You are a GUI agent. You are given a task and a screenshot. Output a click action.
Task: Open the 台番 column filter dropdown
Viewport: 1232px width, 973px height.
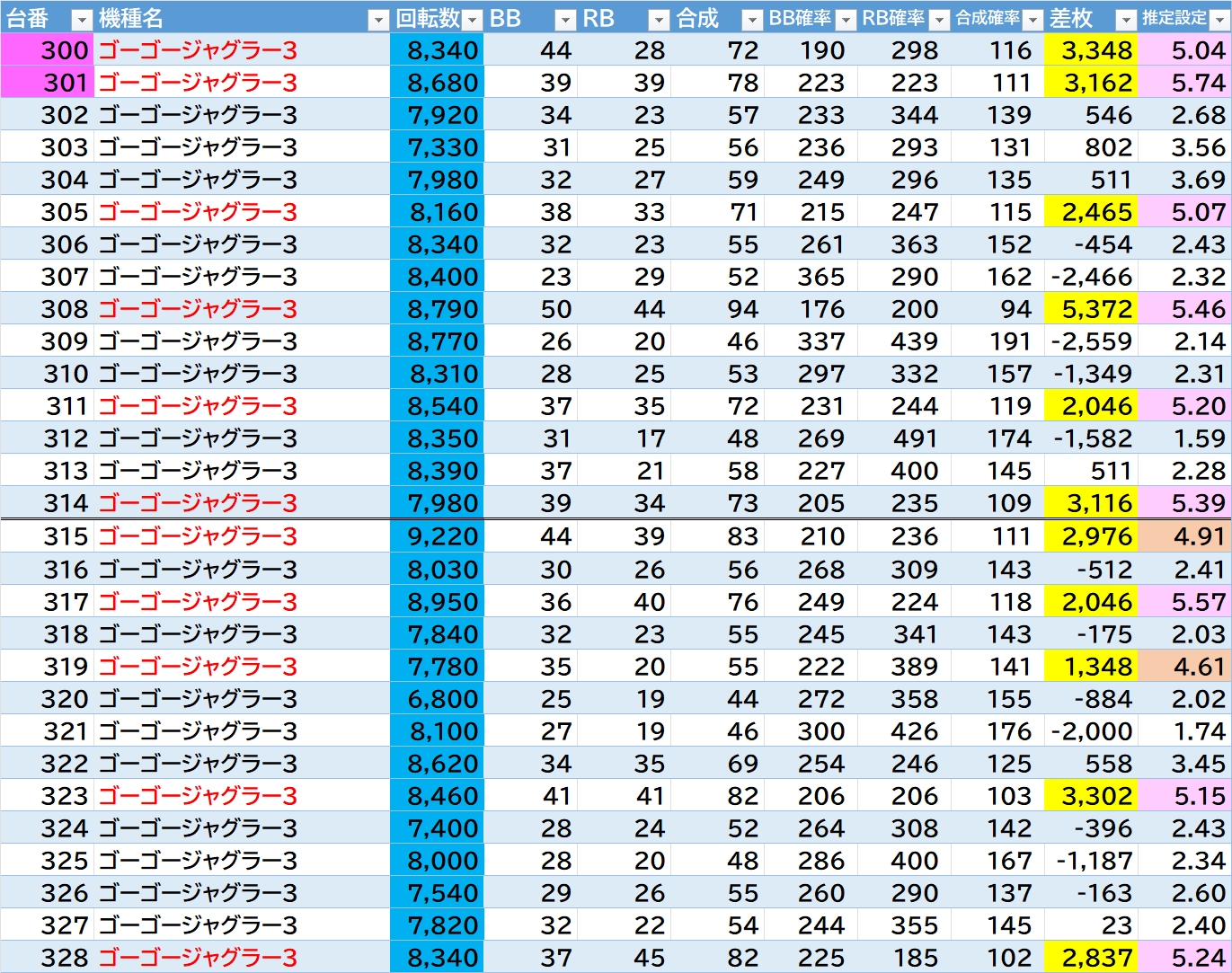(x=81, y=20)
